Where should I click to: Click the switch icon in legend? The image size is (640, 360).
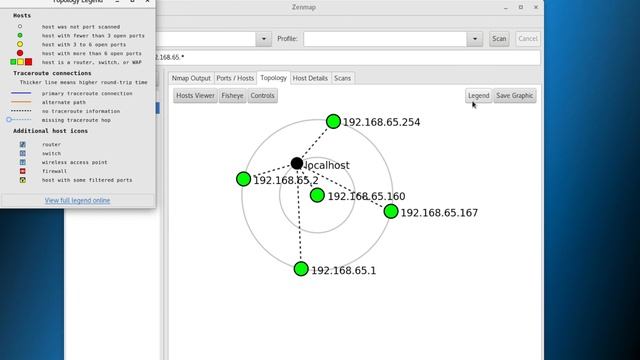tap(23, 153)
